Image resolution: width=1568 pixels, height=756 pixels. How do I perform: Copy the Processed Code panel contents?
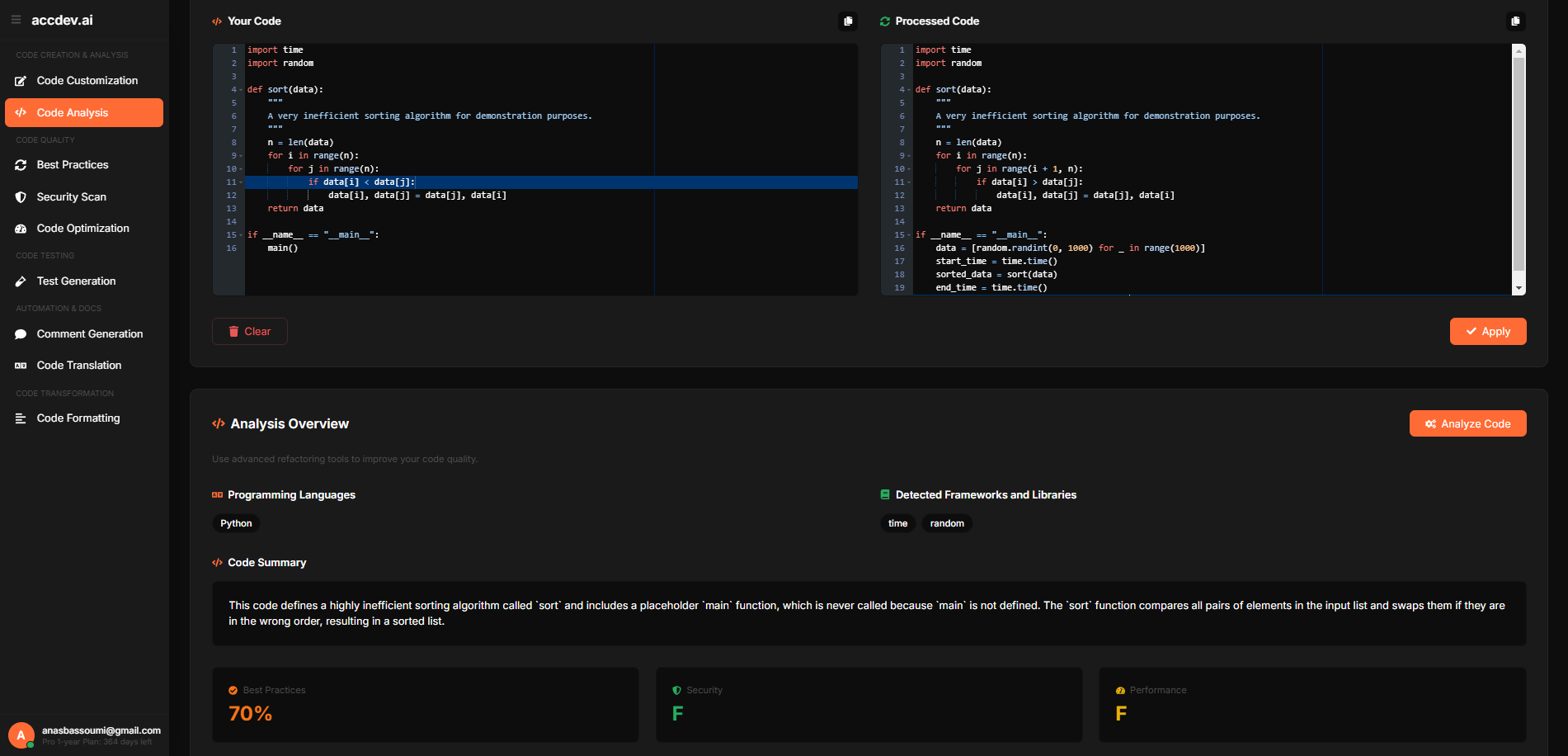(x=1515, y=21)
